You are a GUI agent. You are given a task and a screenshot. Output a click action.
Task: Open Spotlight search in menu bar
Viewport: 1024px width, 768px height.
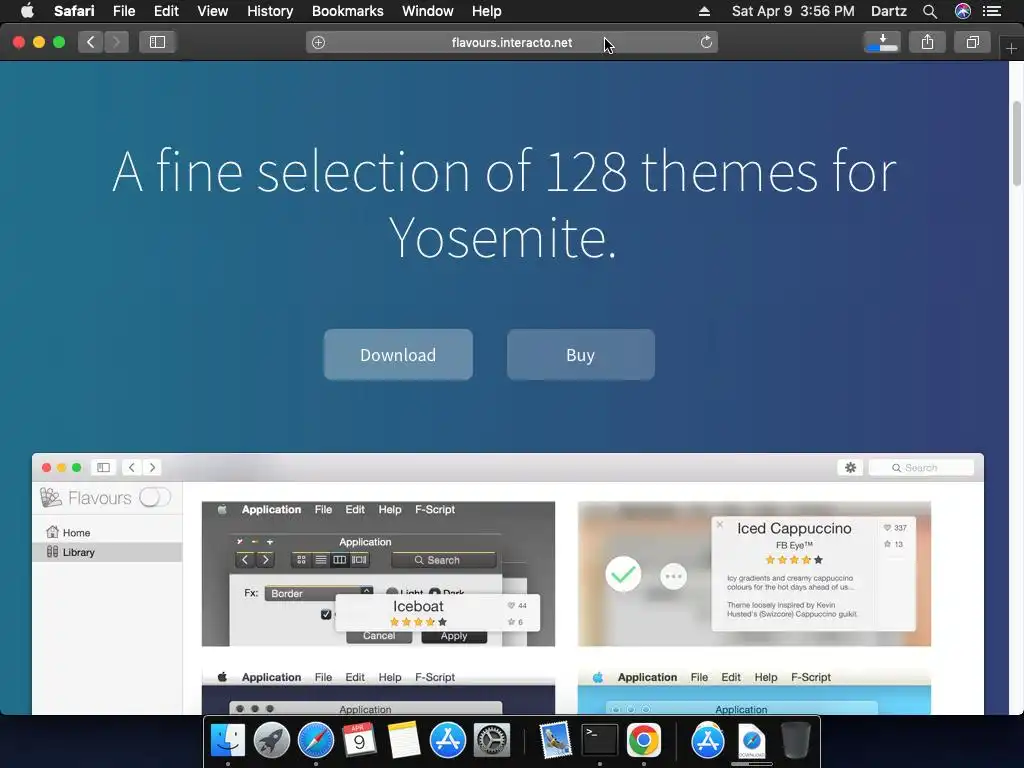pyautogui.click(x=930, y=11)
